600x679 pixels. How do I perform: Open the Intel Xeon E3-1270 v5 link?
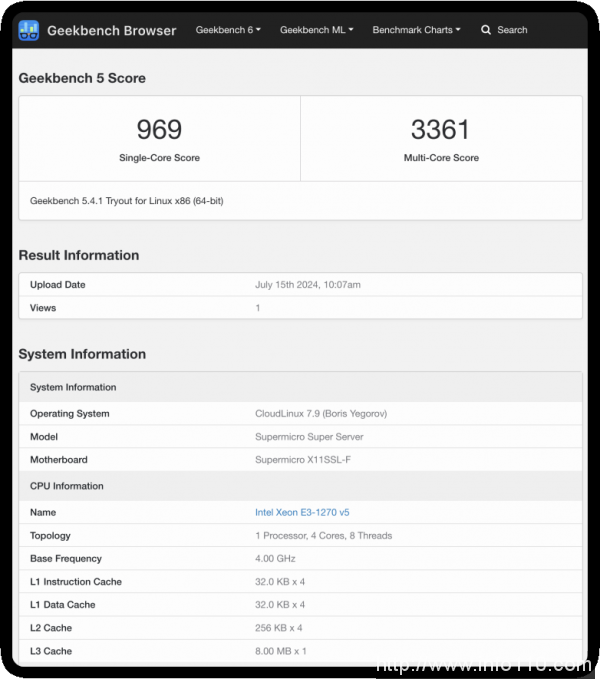click(302, 512)
